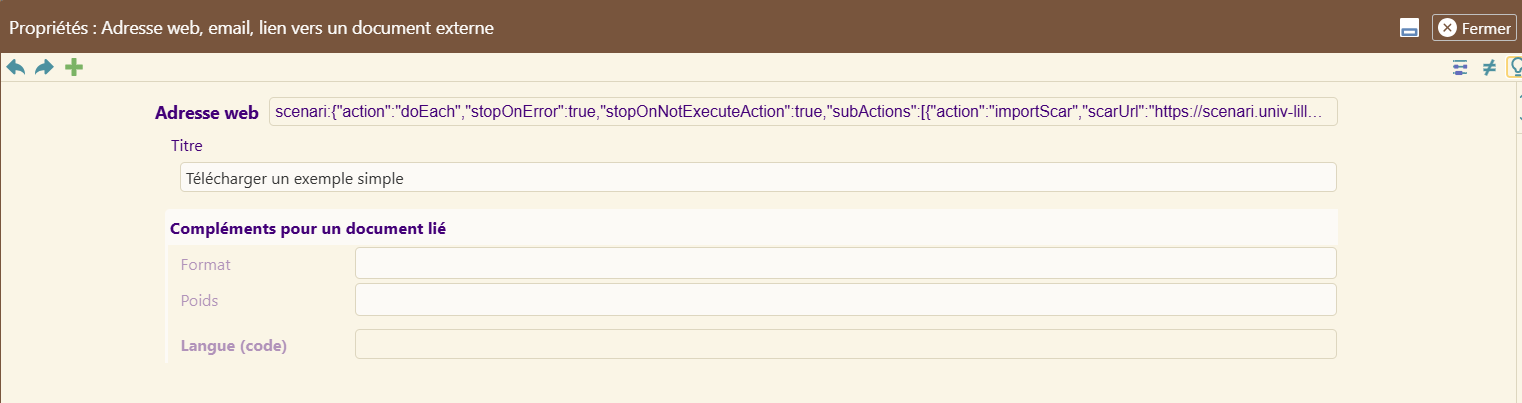Click the Compléments pour un document lié header

308,228
